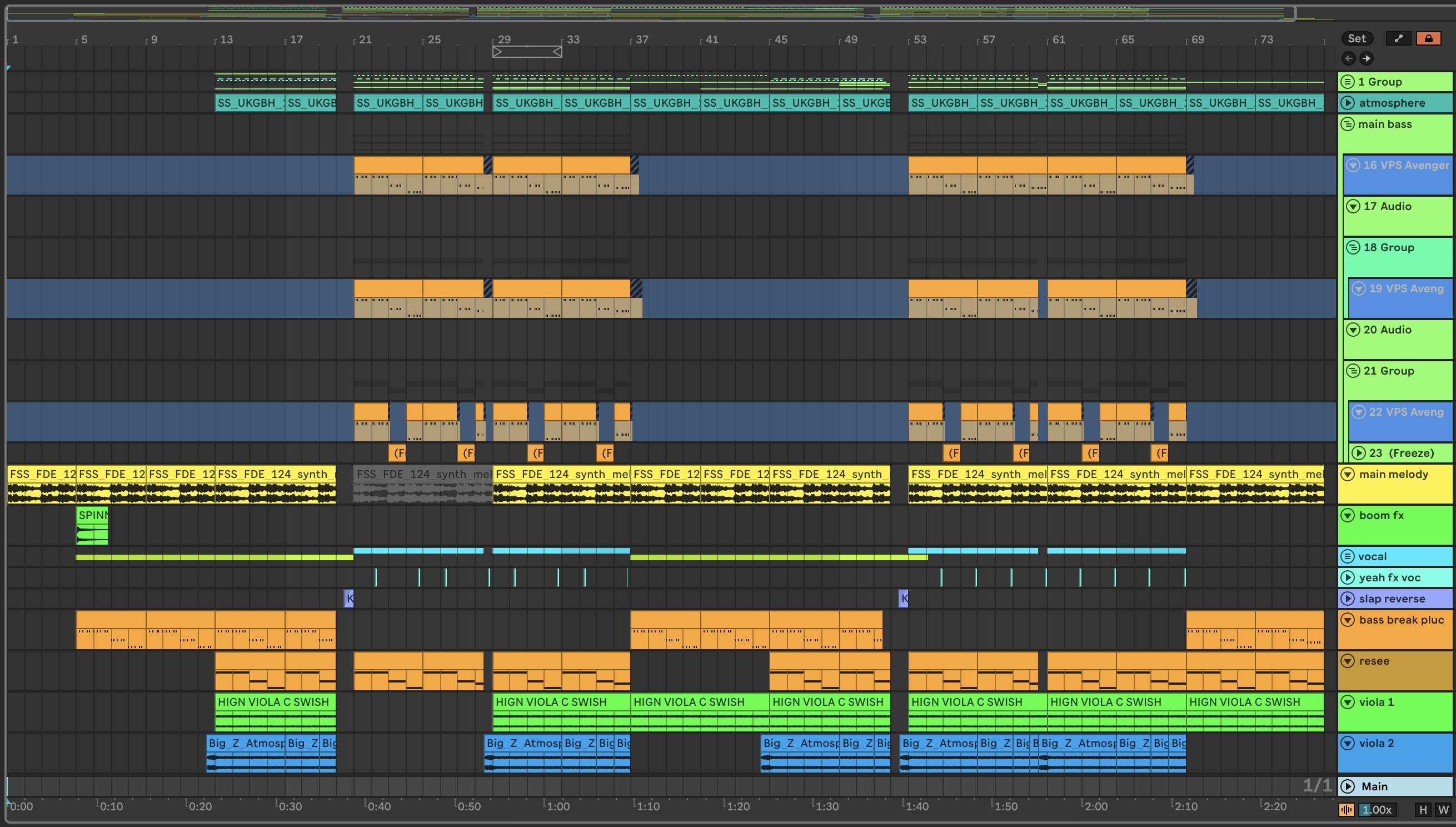1456x827 pixels.
Task: Click 0:10 on the time ruler
Action: 111,806
